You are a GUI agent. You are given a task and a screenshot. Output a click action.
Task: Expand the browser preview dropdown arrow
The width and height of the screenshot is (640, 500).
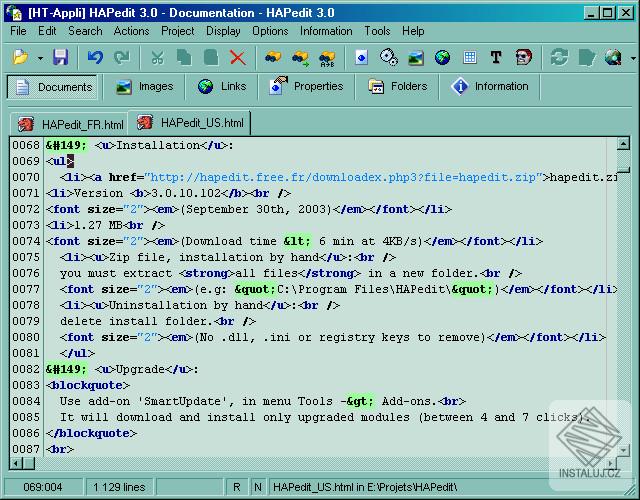point(633,58)
